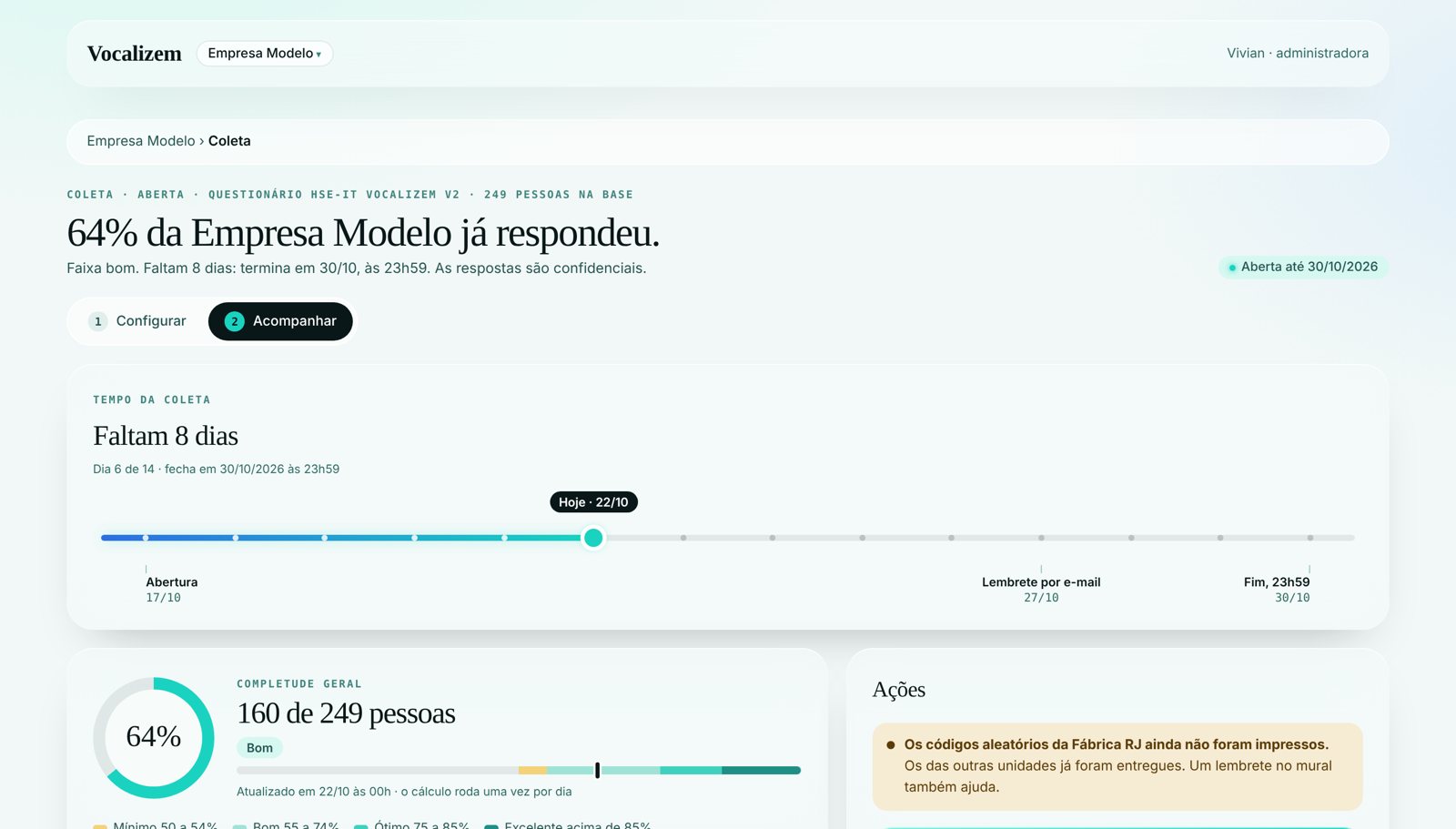Click the Aberta até 30/10/2026 status badge
Screen dimensions: 1456x829
tap(1303, 267)
